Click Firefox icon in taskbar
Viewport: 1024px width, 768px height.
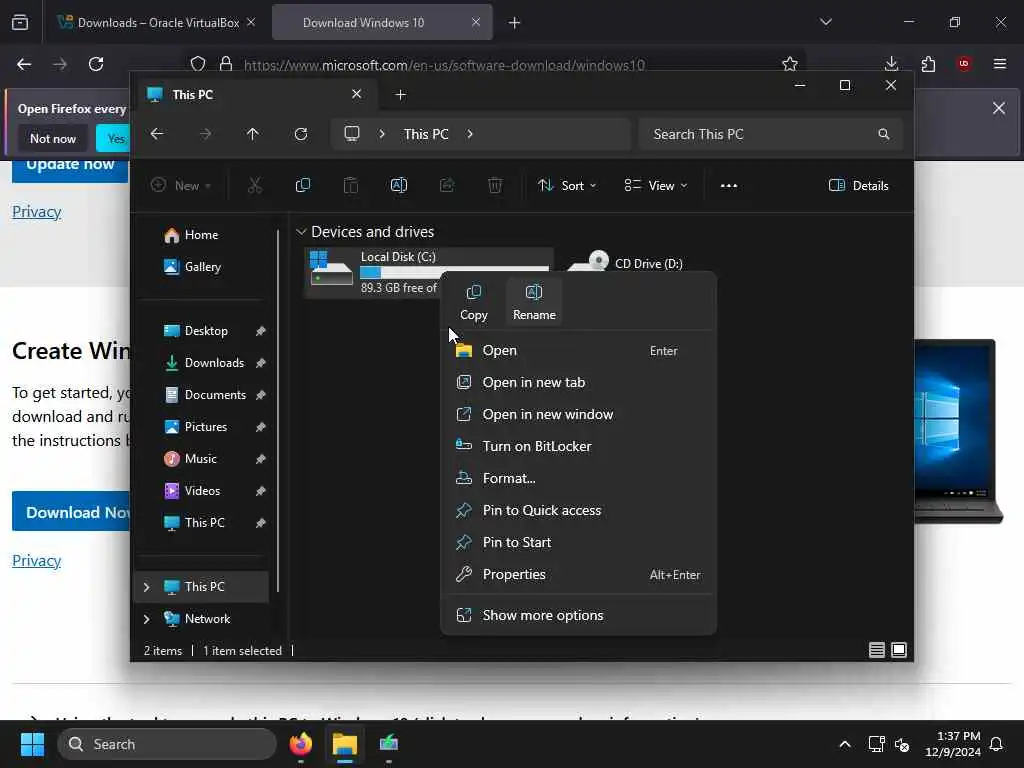301,744
